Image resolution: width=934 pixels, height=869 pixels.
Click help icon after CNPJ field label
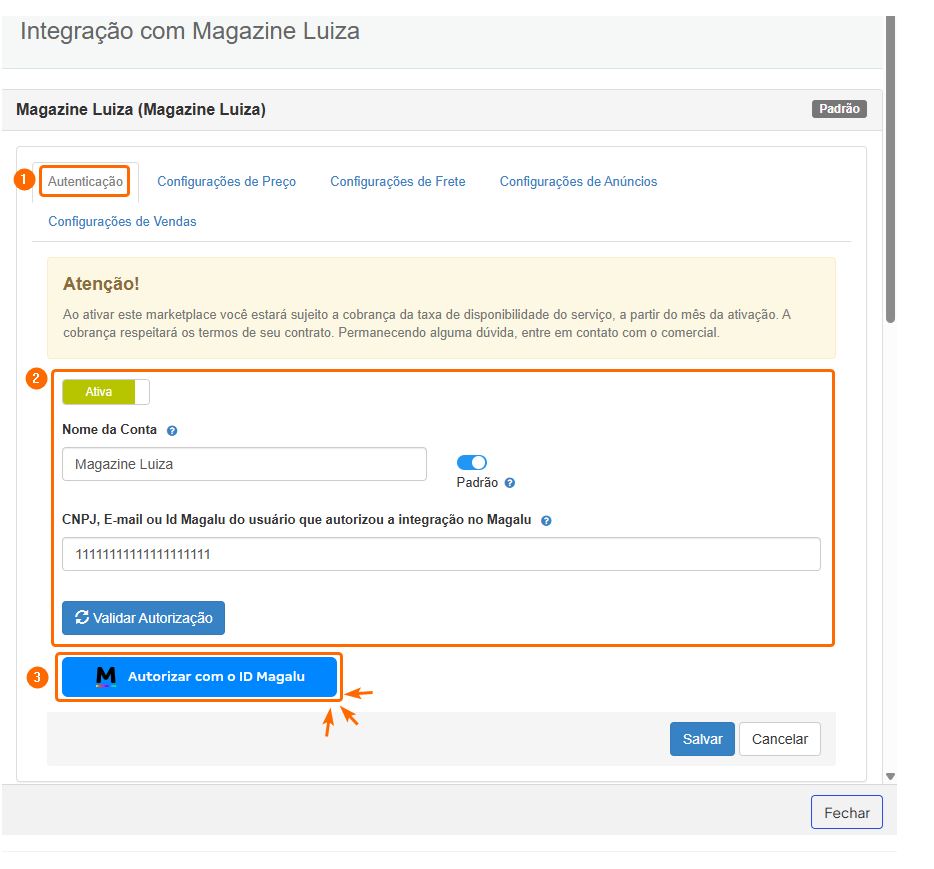[x=546, y=521]
